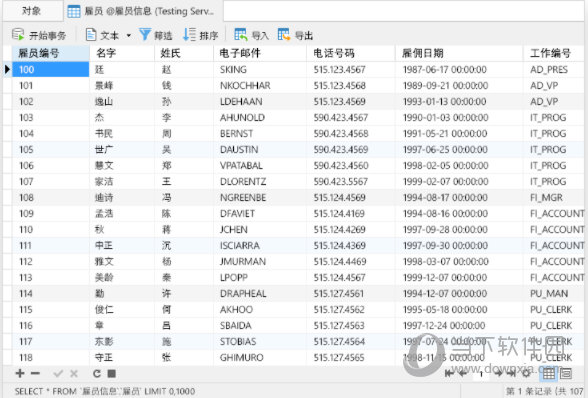This screenshot has height=398, width=588.
Task: Open the Text (文本) view button
Action: click(102, 35)
